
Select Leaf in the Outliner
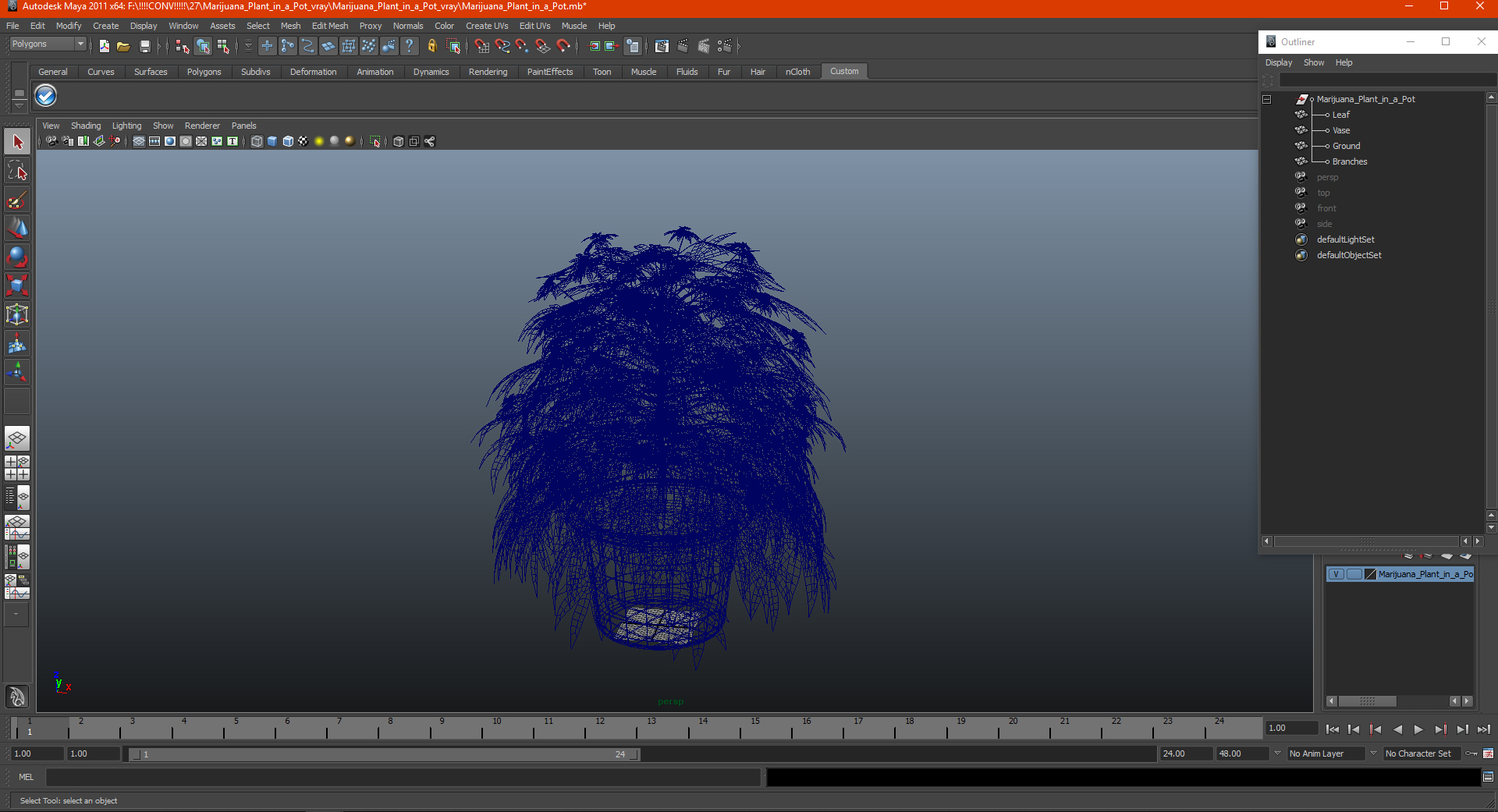click(1340, 115)
